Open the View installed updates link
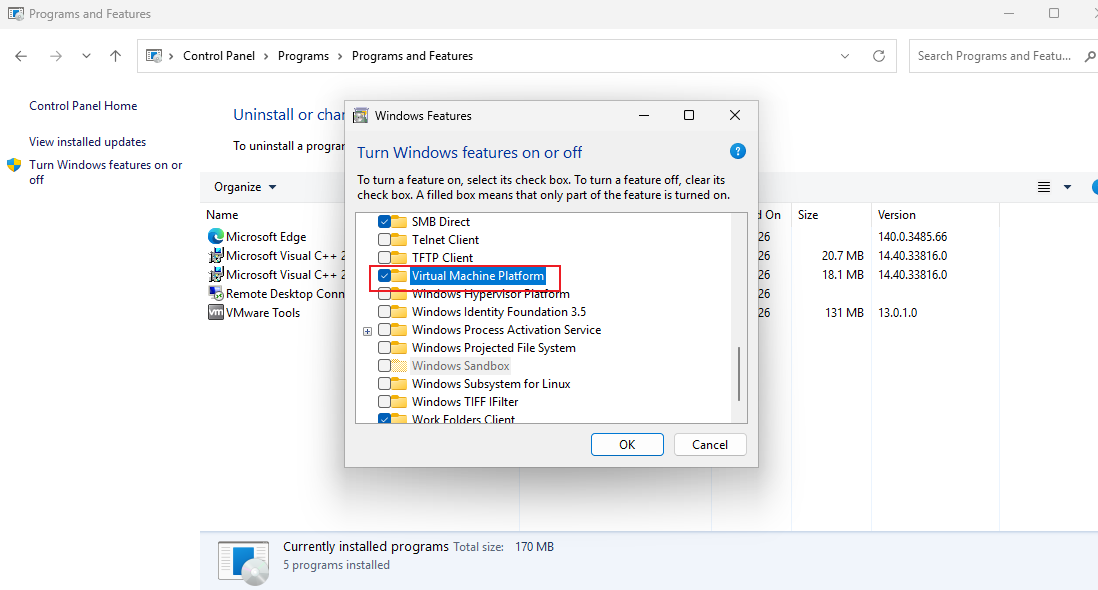The image size is (1098, 590). 88,141
